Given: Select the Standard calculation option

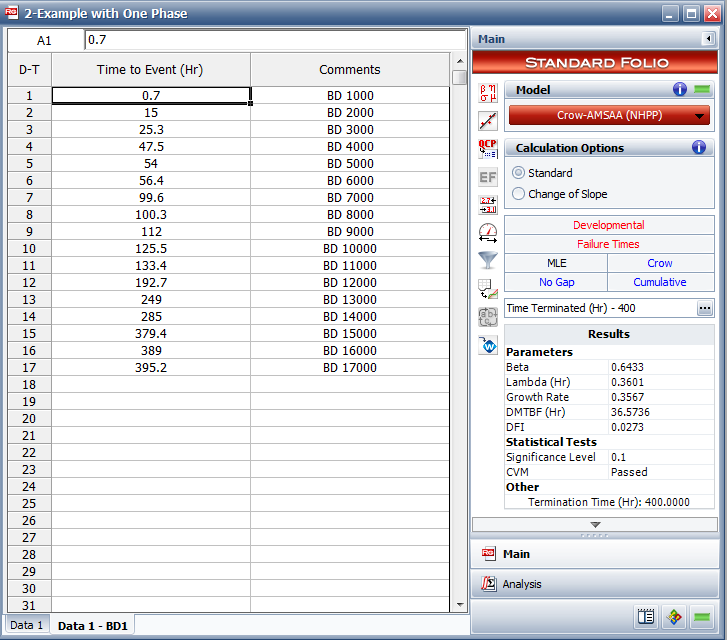Looking at the screenshot, I should (542, 173).
